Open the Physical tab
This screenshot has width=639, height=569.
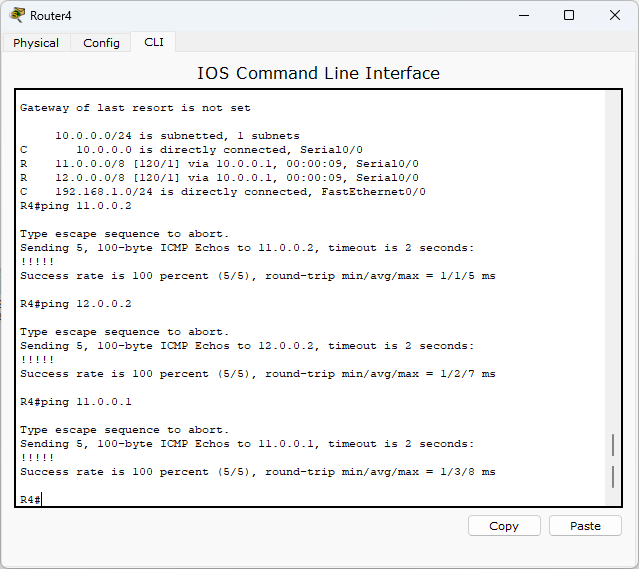click(x=36, y=43)
